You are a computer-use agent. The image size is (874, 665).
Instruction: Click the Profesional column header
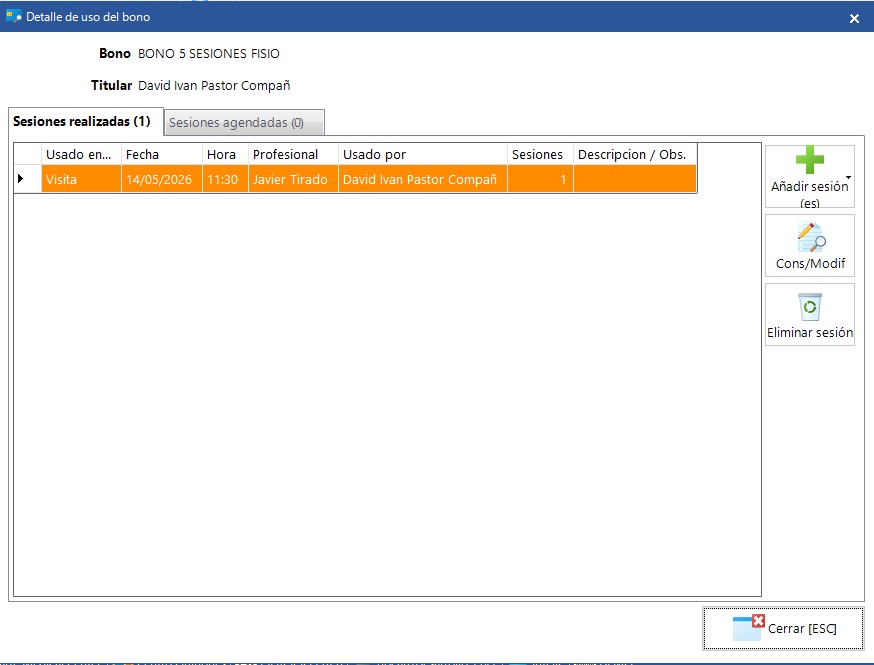[x=293, y=154]
